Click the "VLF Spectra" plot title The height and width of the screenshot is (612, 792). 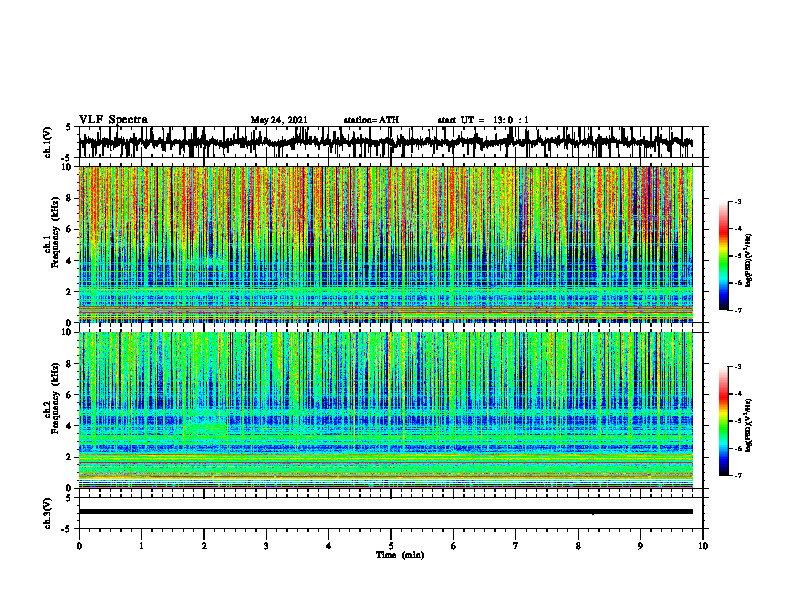[113, 120]
